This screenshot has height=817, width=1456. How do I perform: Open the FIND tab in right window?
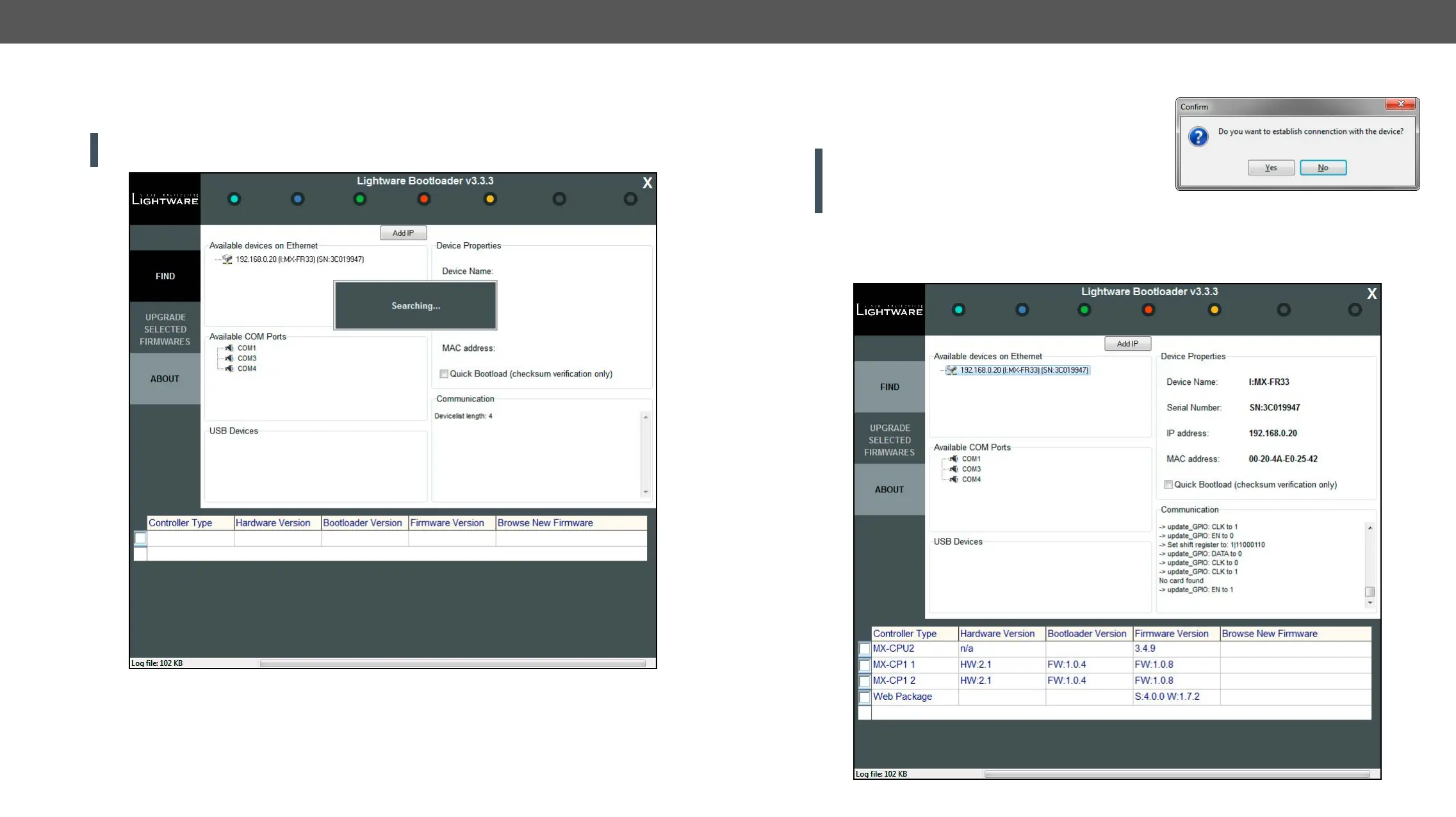[x=889, y=387]
